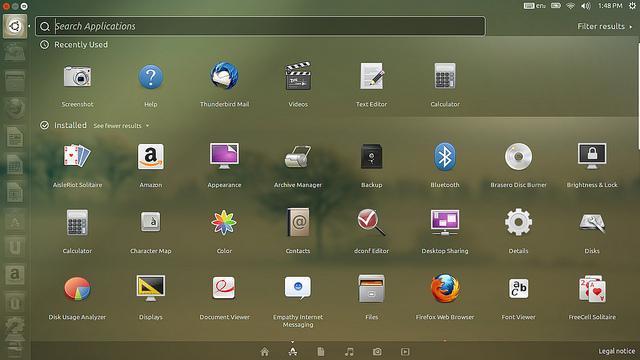The width and height of the screenshot is (640, 360).
Task: Open the keyboard layout indicator
Action: pyautogui.click(x=535, y=6)
